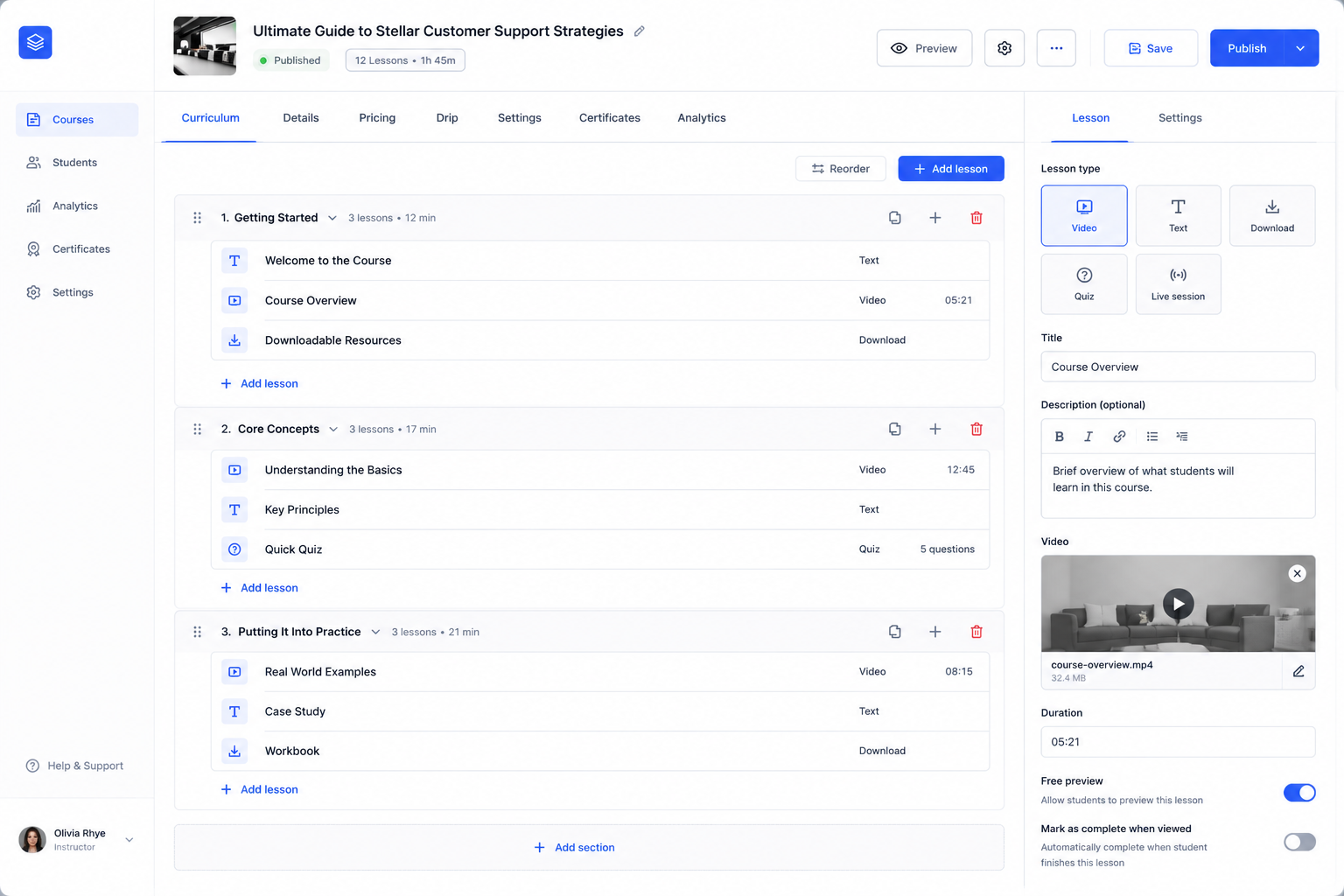This screenshot has height=896, width=1344.
Task: Open the Details tab
Action: coord(301,118)
